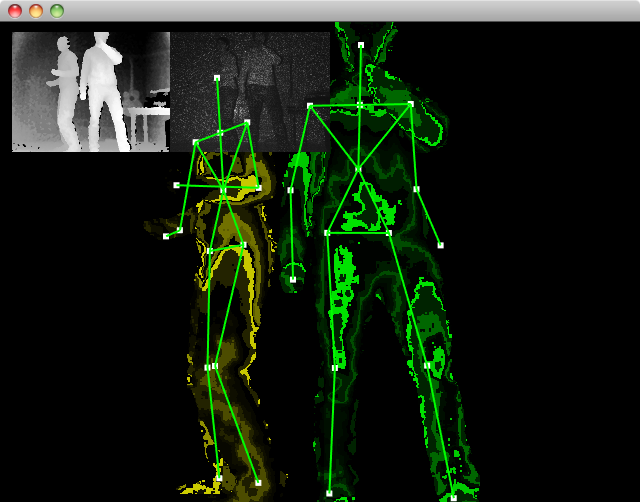
Task: Click the grayscale infrared camera thumbnail
Action: click(250, 92)
